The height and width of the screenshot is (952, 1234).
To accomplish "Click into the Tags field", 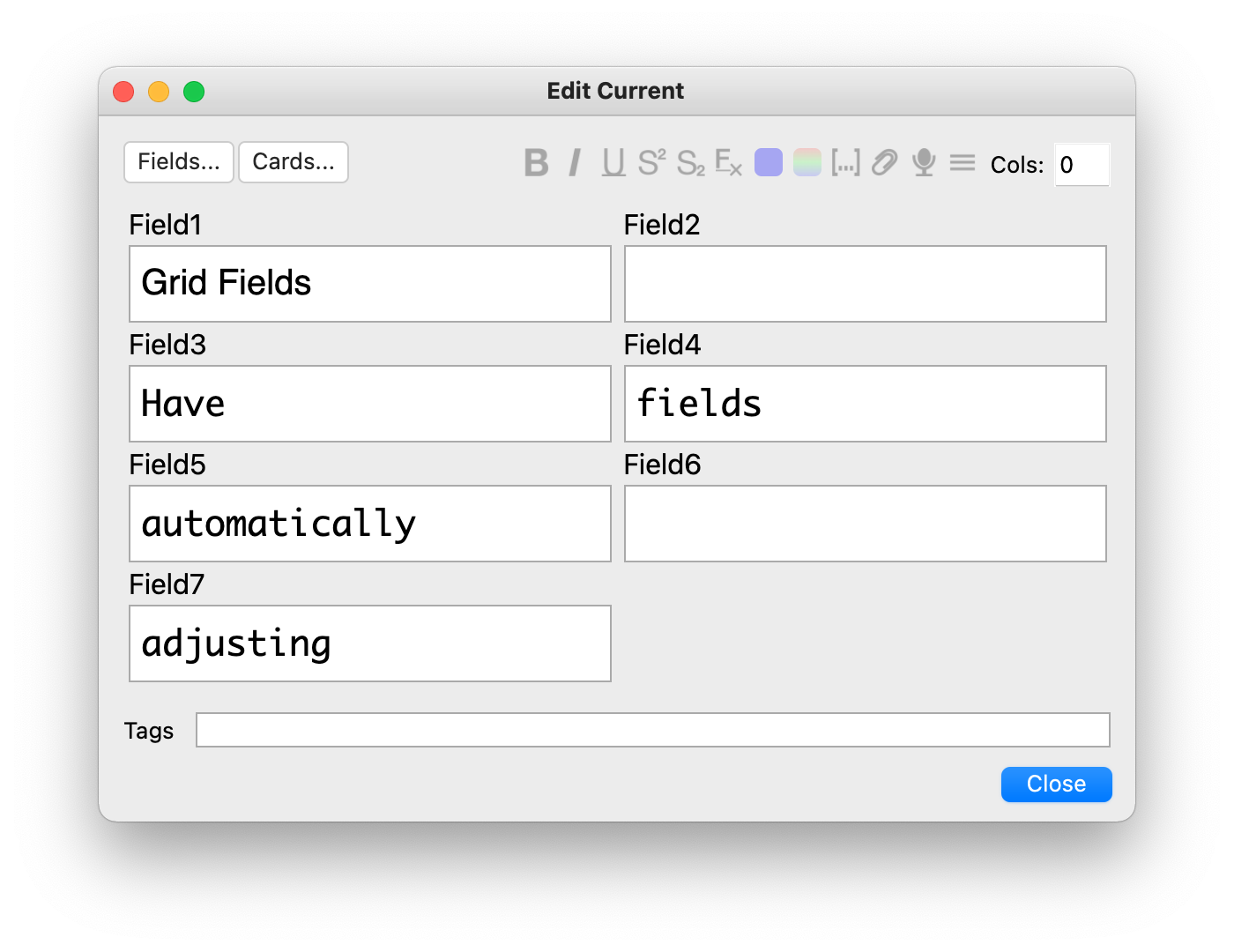I will coord(652,730).
